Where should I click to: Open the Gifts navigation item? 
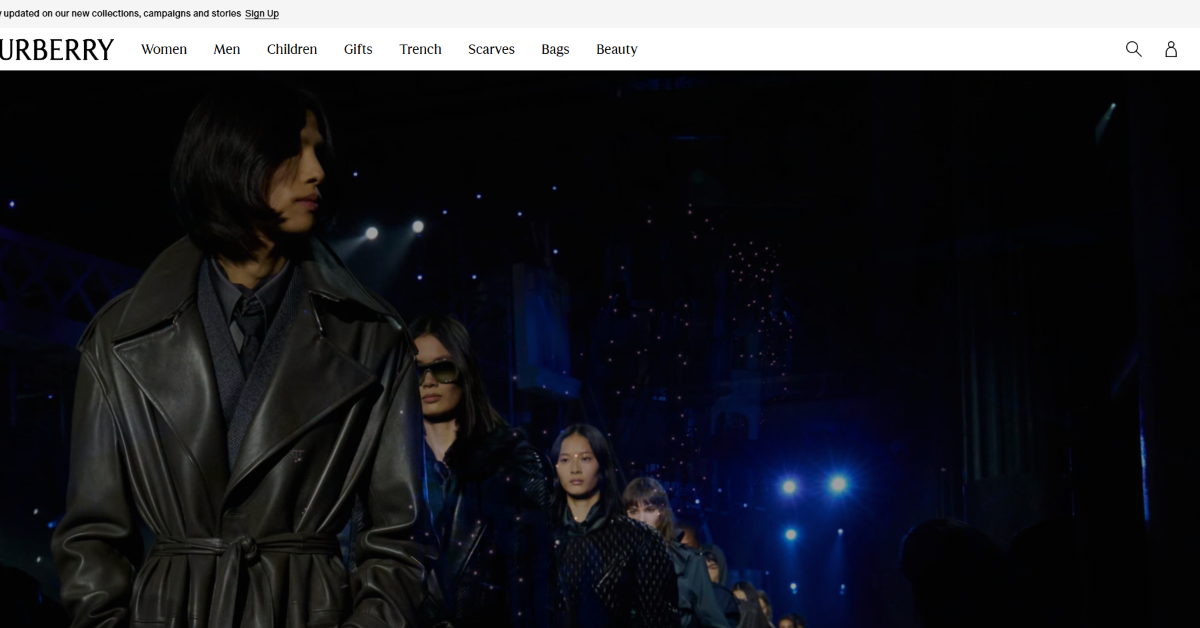click(358, 49)
